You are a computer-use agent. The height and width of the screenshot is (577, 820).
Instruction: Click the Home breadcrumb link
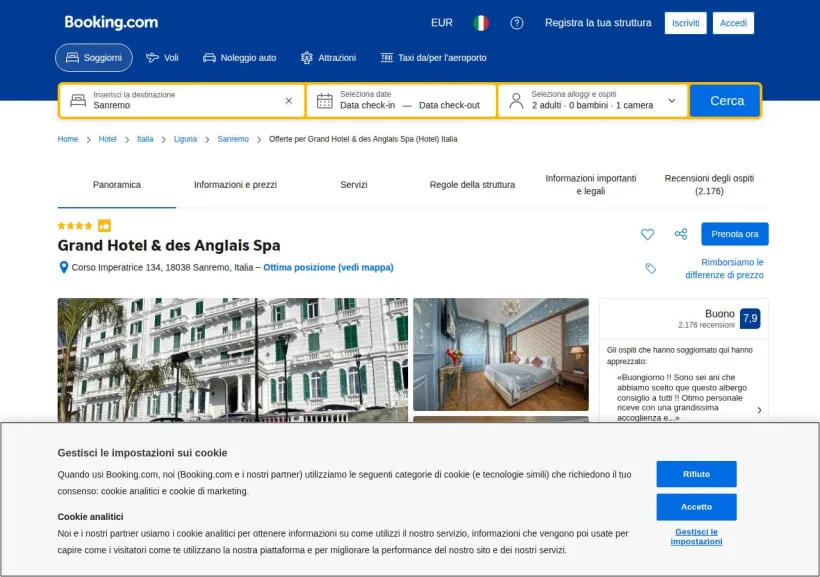(x=67, y=139)
